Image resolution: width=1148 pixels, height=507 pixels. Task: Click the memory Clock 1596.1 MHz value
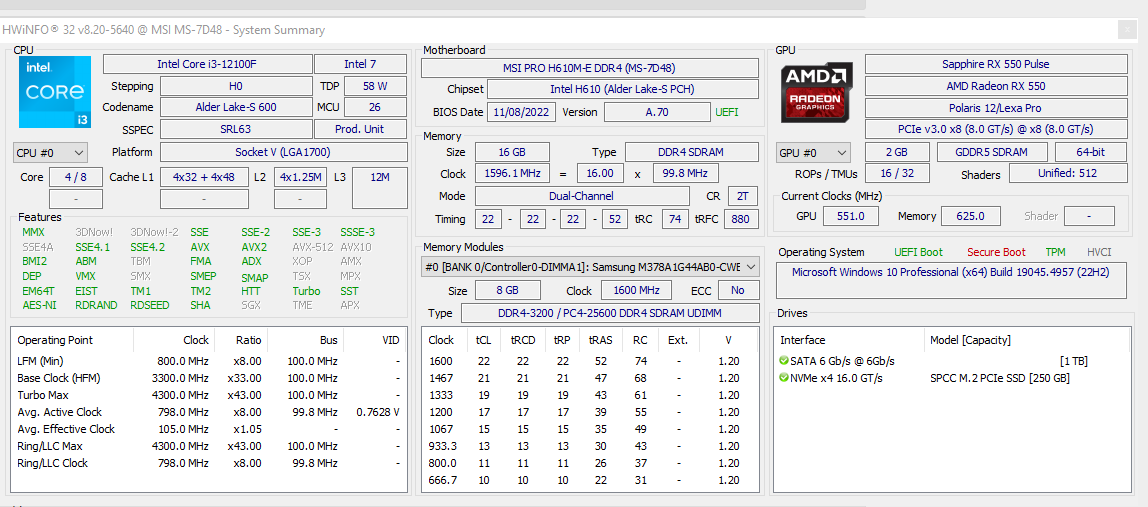(x=512, y=174)
